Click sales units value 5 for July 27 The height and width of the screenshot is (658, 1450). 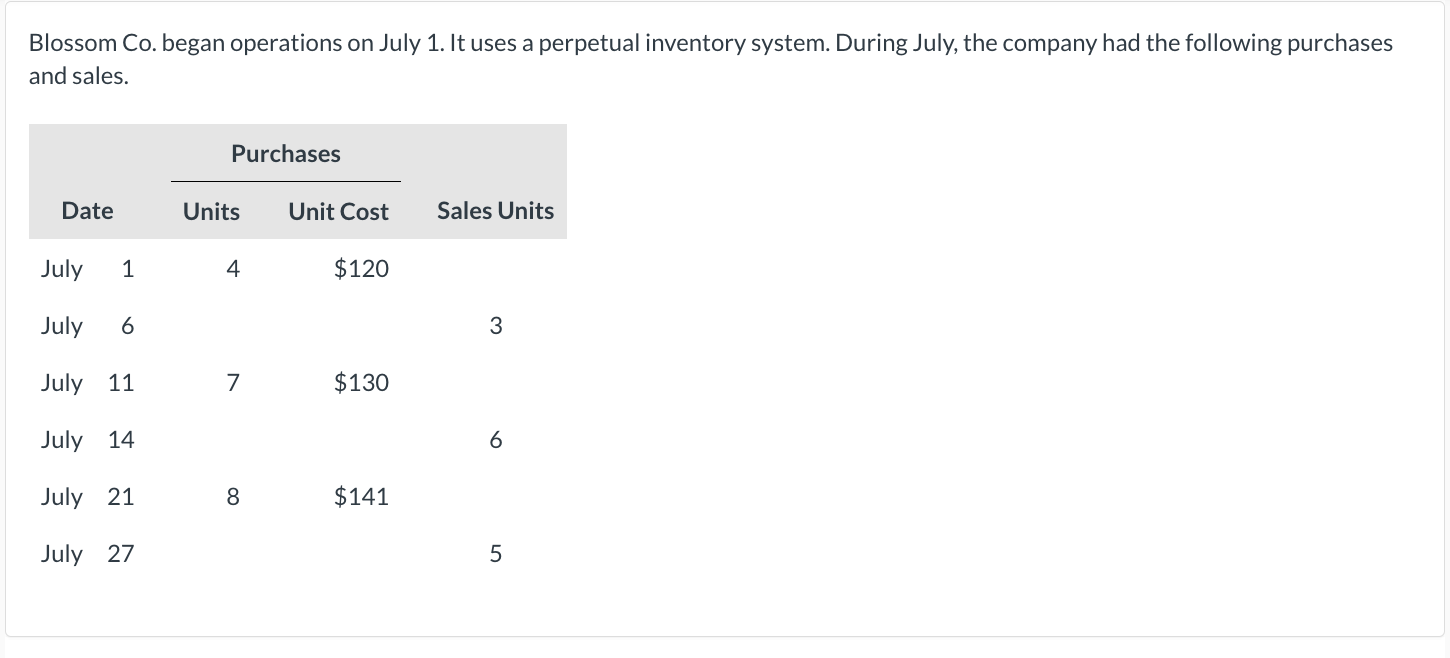pyautogui.click(x=496, y=554)
